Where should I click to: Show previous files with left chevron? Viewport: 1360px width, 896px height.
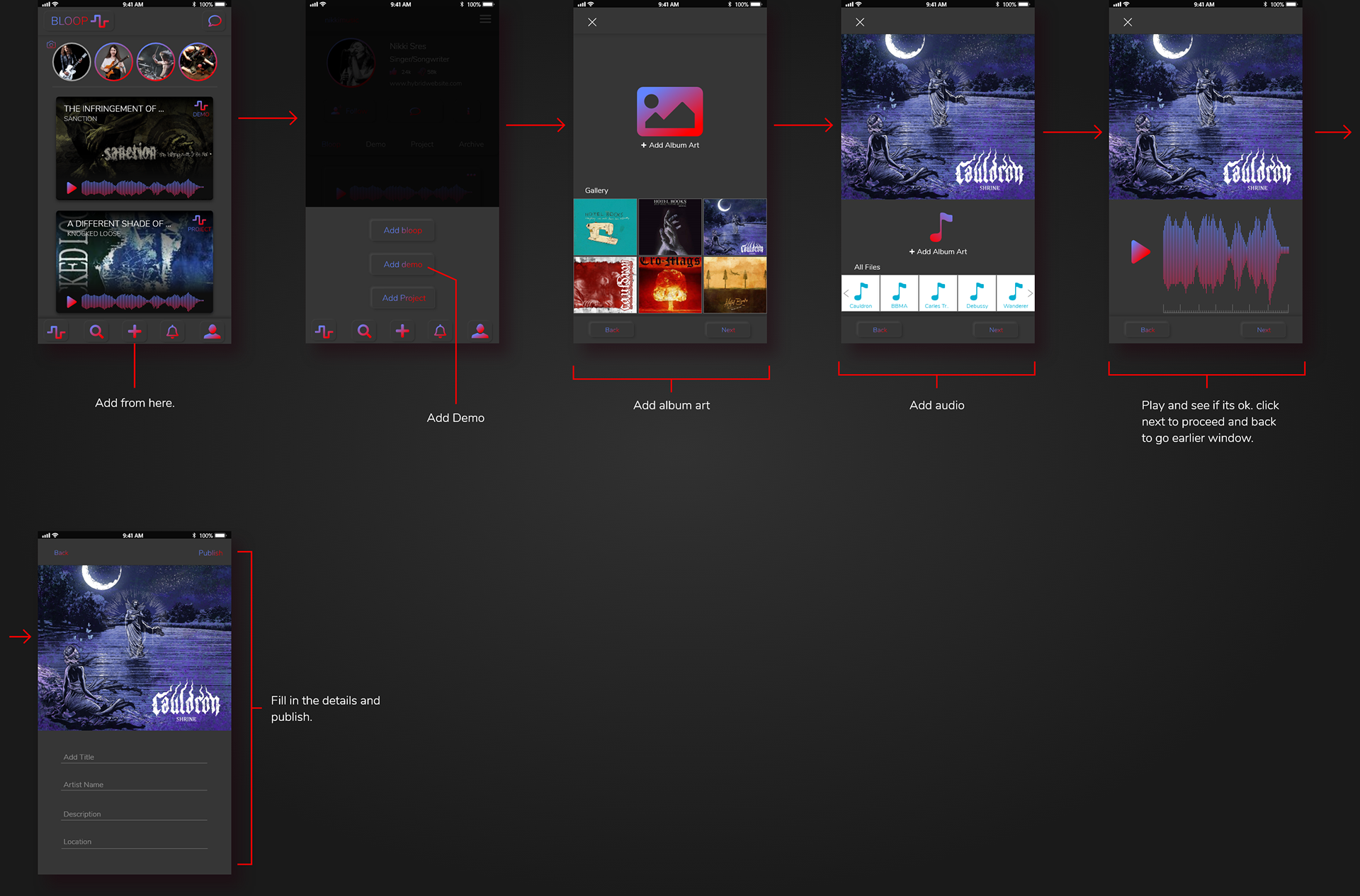846,293
